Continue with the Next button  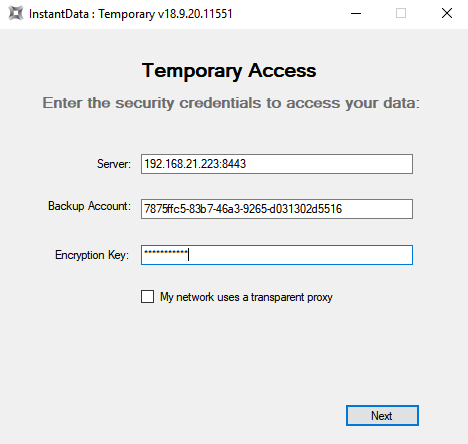pos(382,415)
